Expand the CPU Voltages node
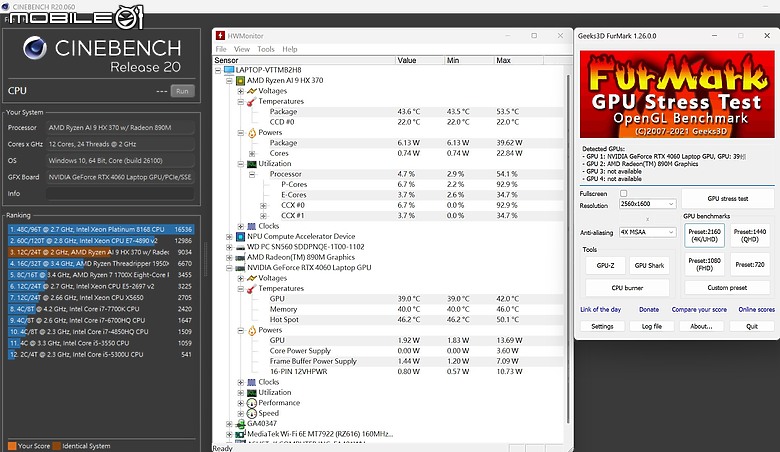Screen dimensions: 780x452 tap(241, 91)
